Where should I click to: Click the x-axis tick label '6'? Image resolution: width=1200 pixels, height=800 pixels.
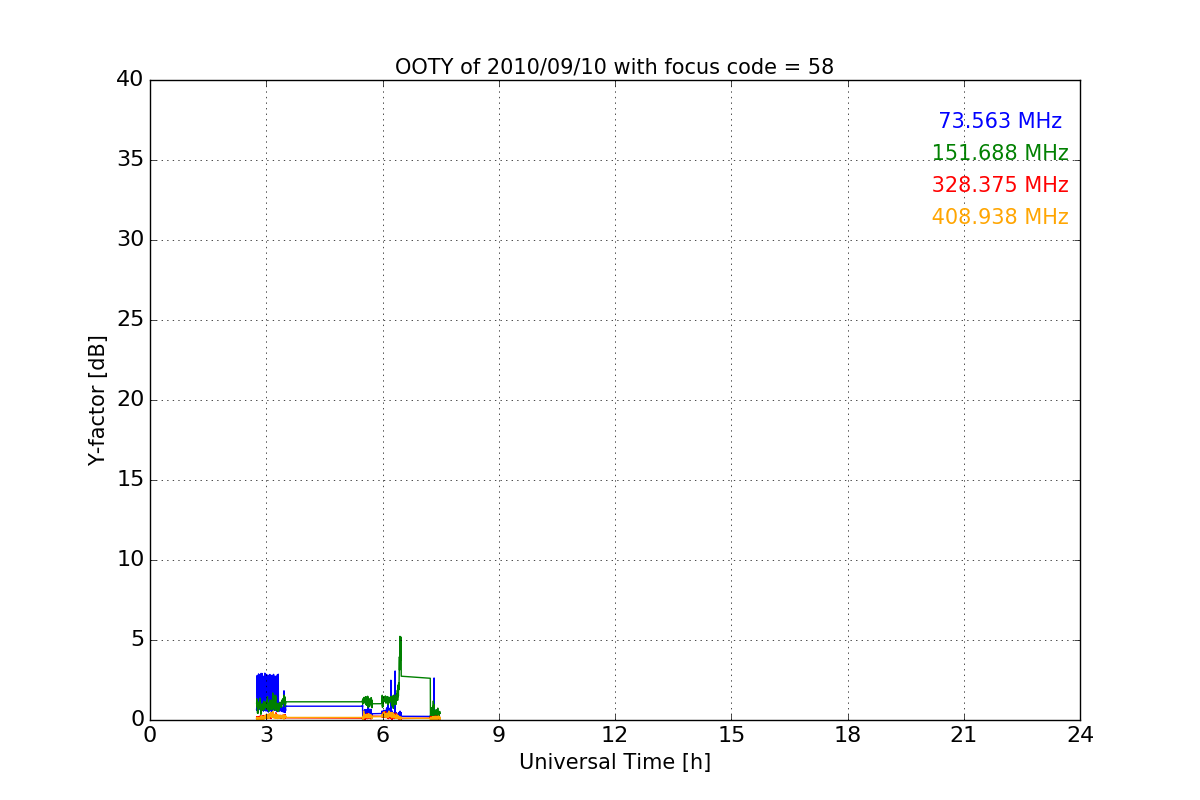[382, 735]
